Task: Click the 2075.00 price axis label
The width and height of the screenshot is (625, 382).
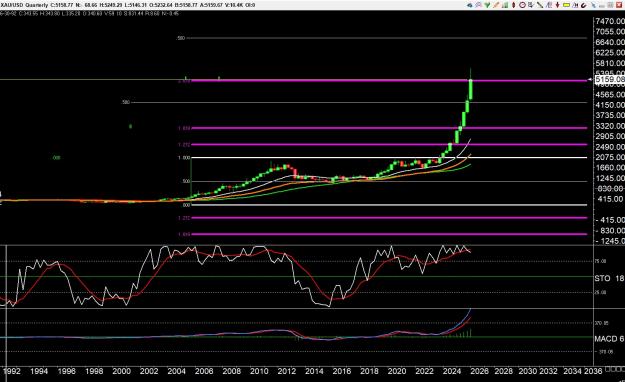Action: pyautogui.click(x=610, y=157)
